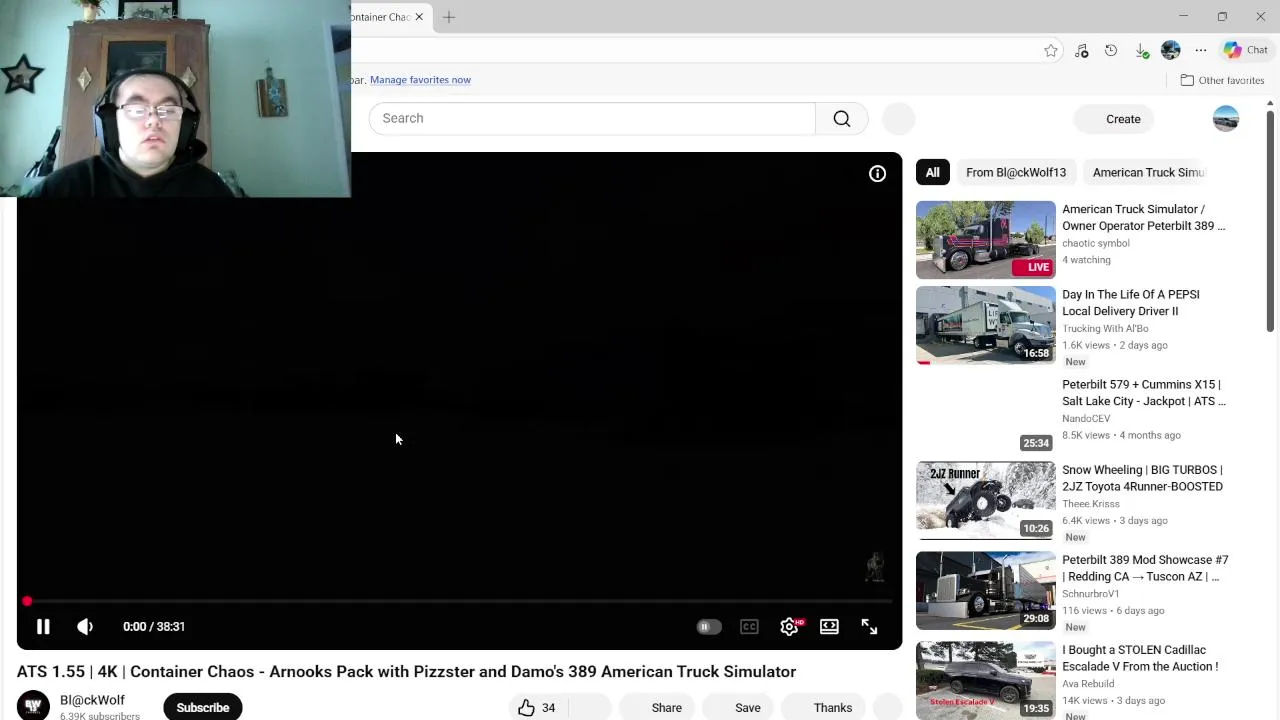Click the page vertical scrollbar thumb
Viewport: 1280px width, 720px height.
(x=1271, y=221)
